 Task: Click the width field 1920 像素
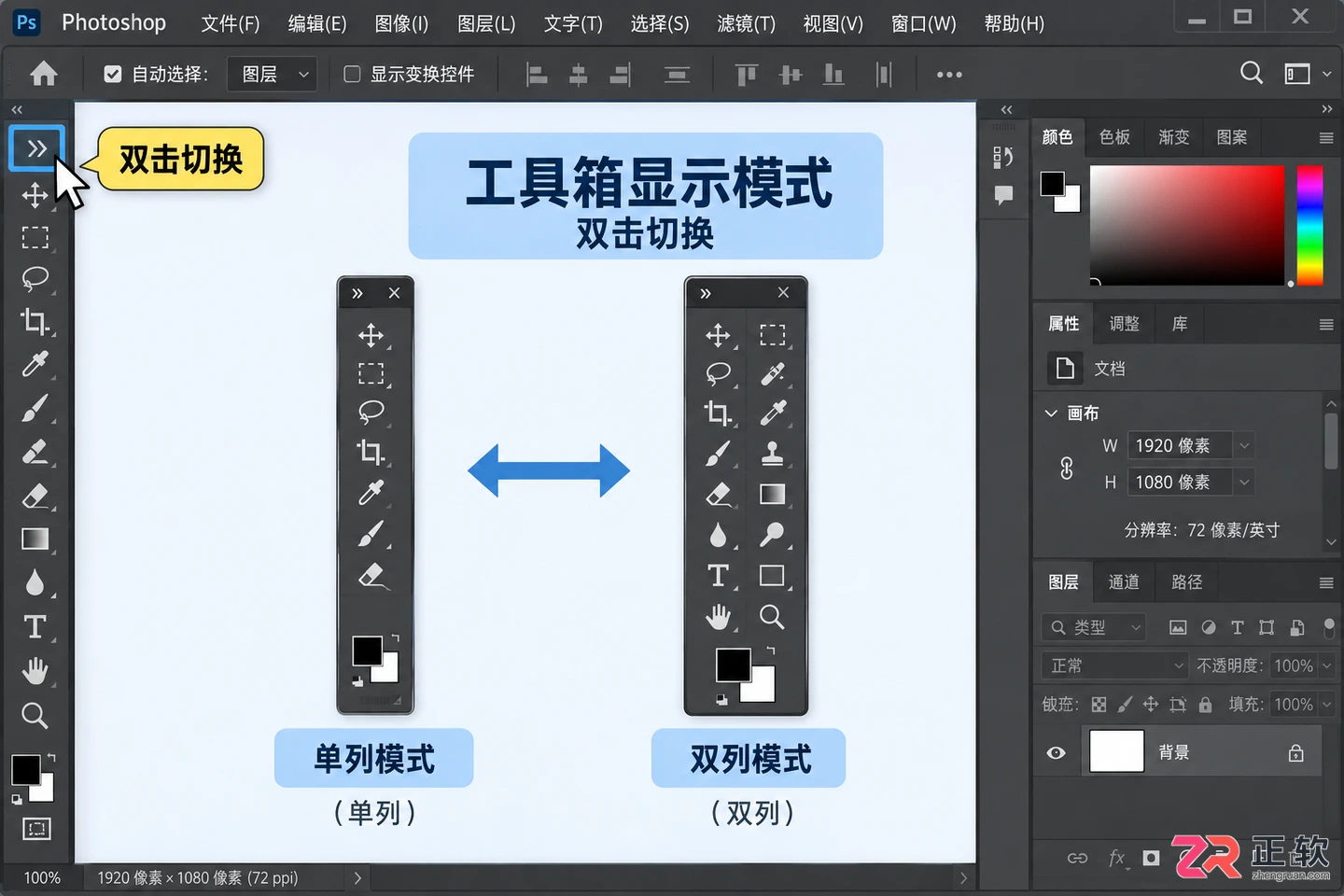[1180, 446]
